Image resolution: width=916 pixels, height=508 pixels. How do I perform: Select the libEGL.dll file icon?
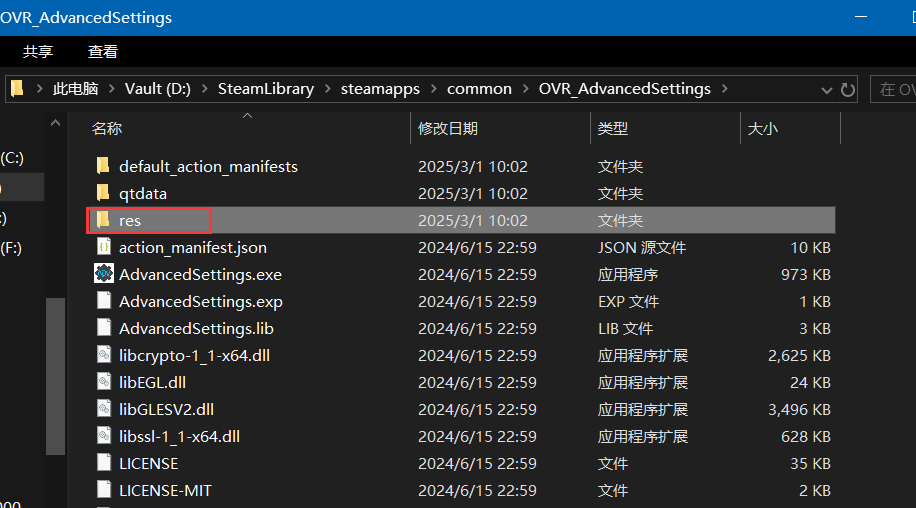[103, 382]
